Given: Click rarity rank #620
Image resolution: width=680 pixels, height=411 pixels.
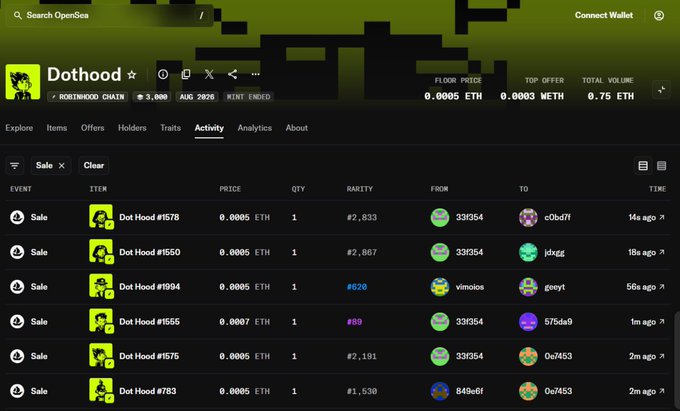Looking at the screenshot, I should click(357, 287).
